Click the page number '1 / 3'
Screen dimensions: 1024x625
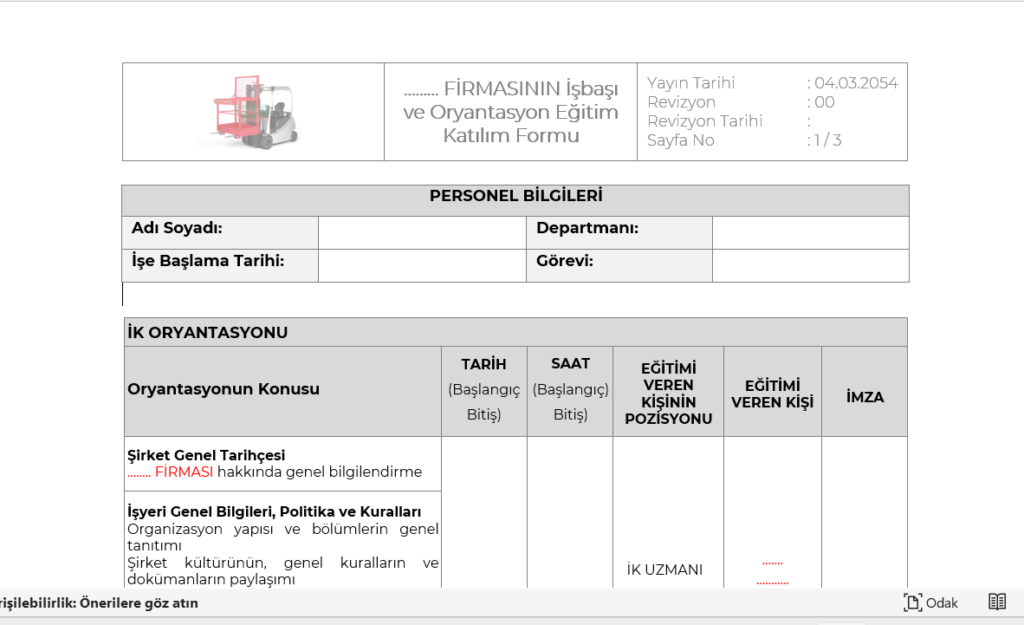pos(827,140)
